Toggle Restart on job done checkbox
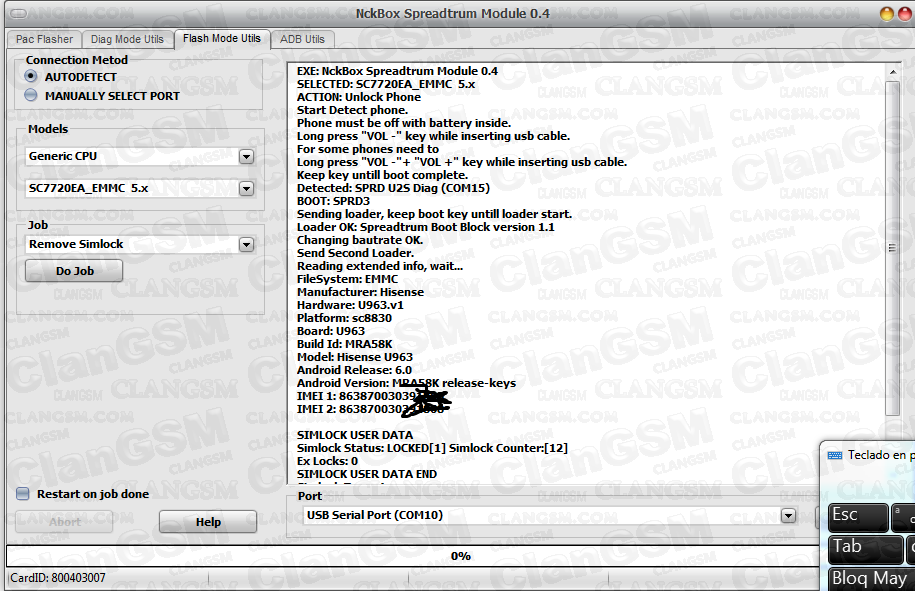 tap(23, 494)
